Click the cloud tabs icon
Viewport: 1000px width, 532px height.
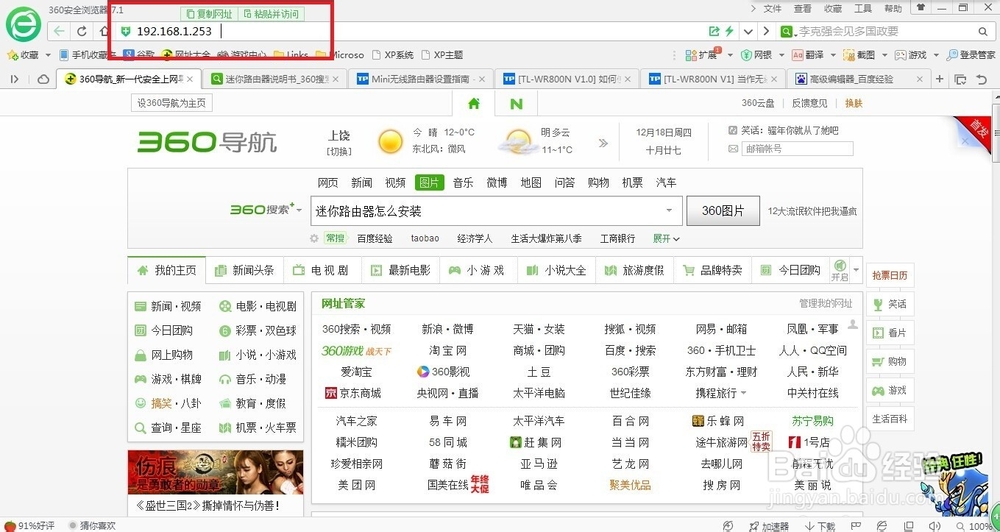(43, 79)
